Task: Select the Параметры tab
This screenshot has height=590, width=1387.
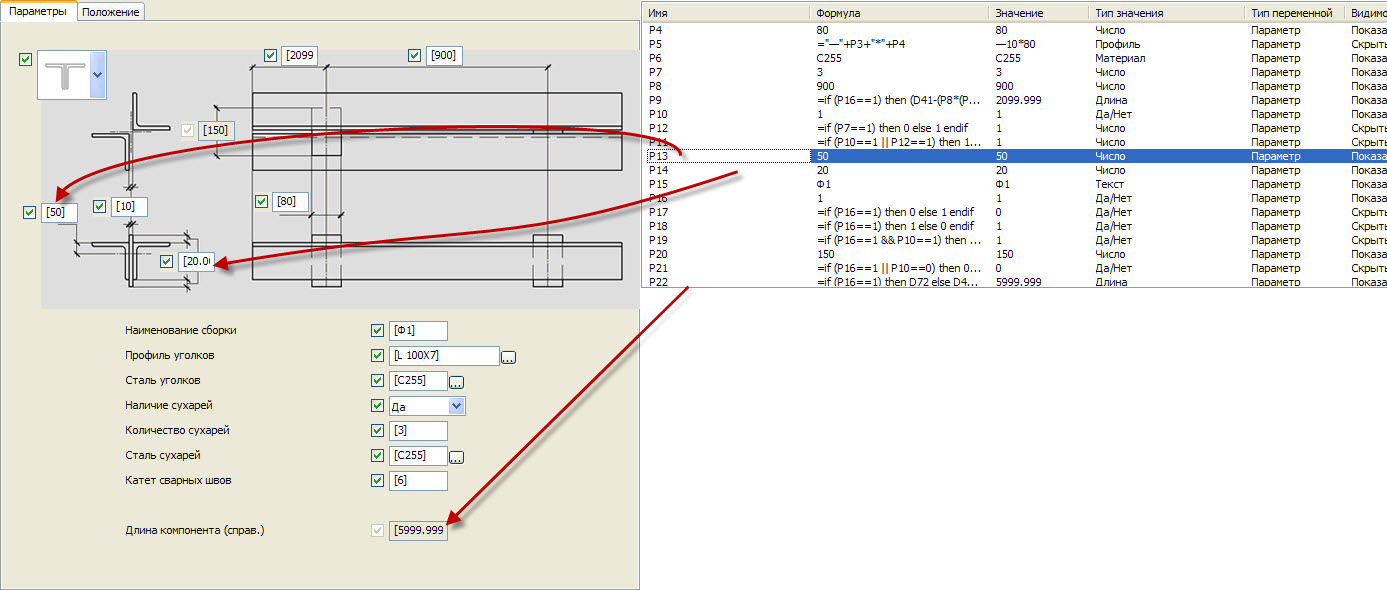Action: pyautogui.click(x=38, y=12)
